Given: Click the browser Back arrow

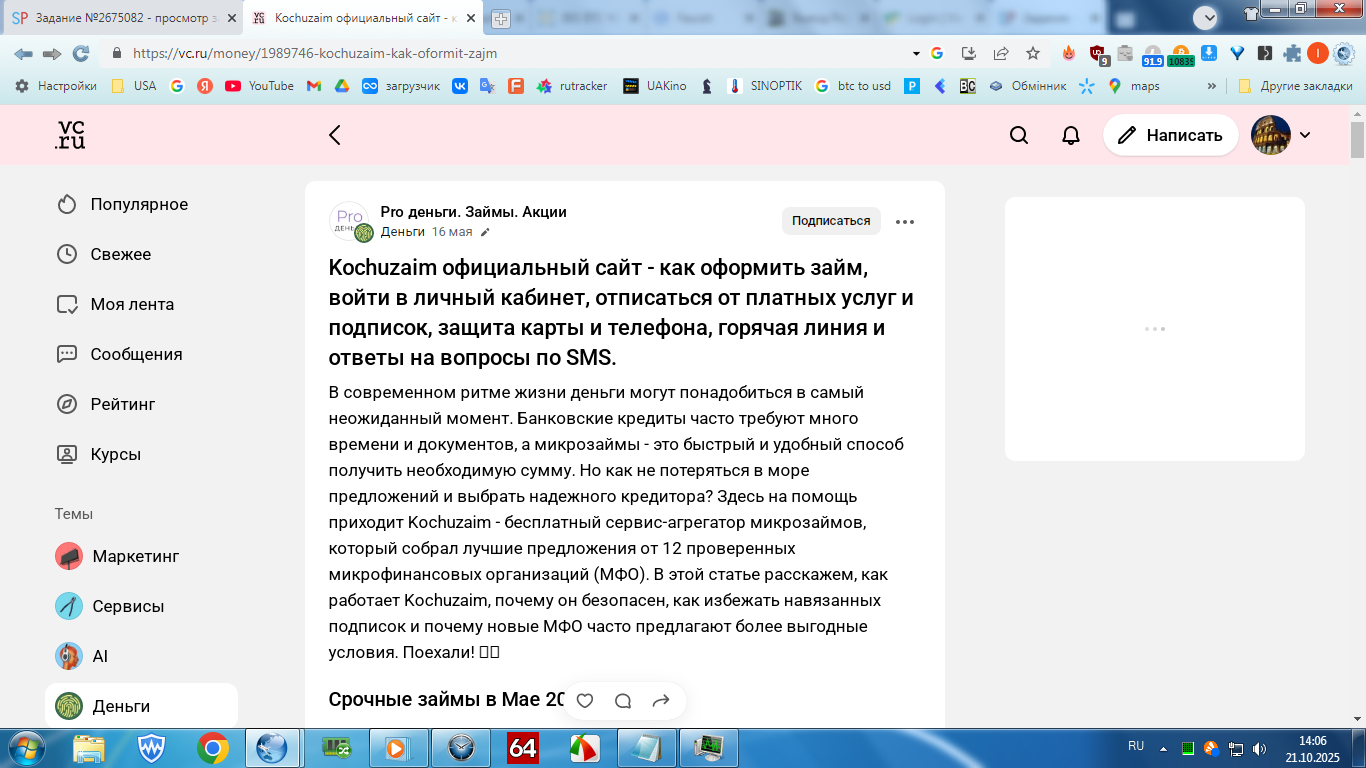Looking at the screenshot, I should coord(23,53).
